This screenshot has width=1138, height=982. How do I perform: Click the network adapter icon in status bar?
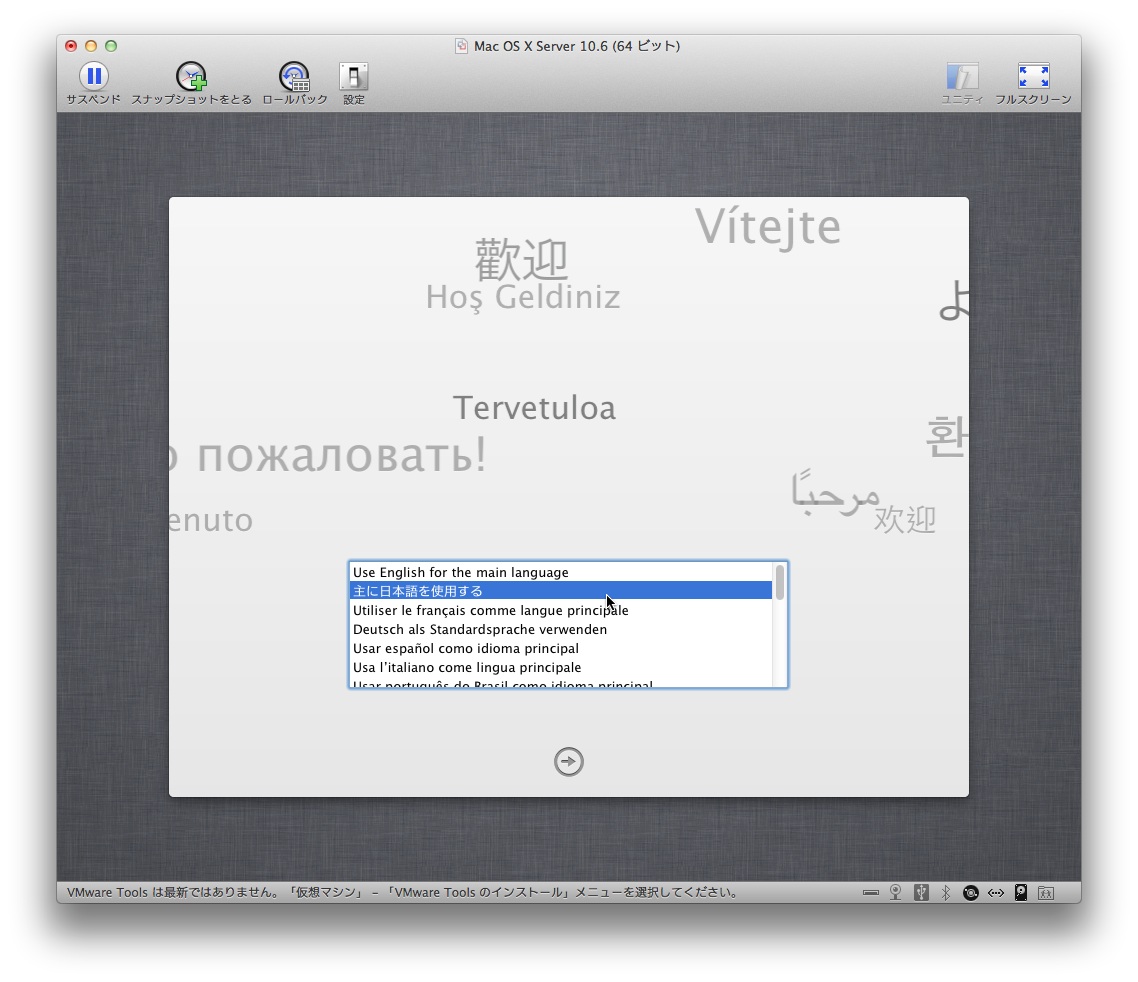(996, 893)
